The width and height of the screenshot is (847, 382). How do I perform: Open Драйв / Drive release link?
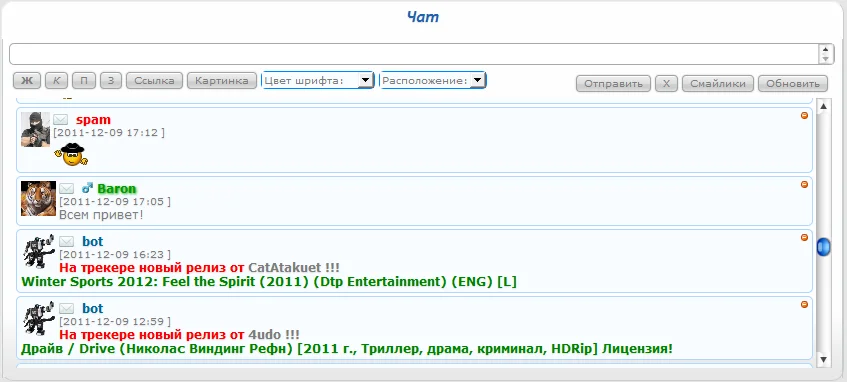point(347,349)
